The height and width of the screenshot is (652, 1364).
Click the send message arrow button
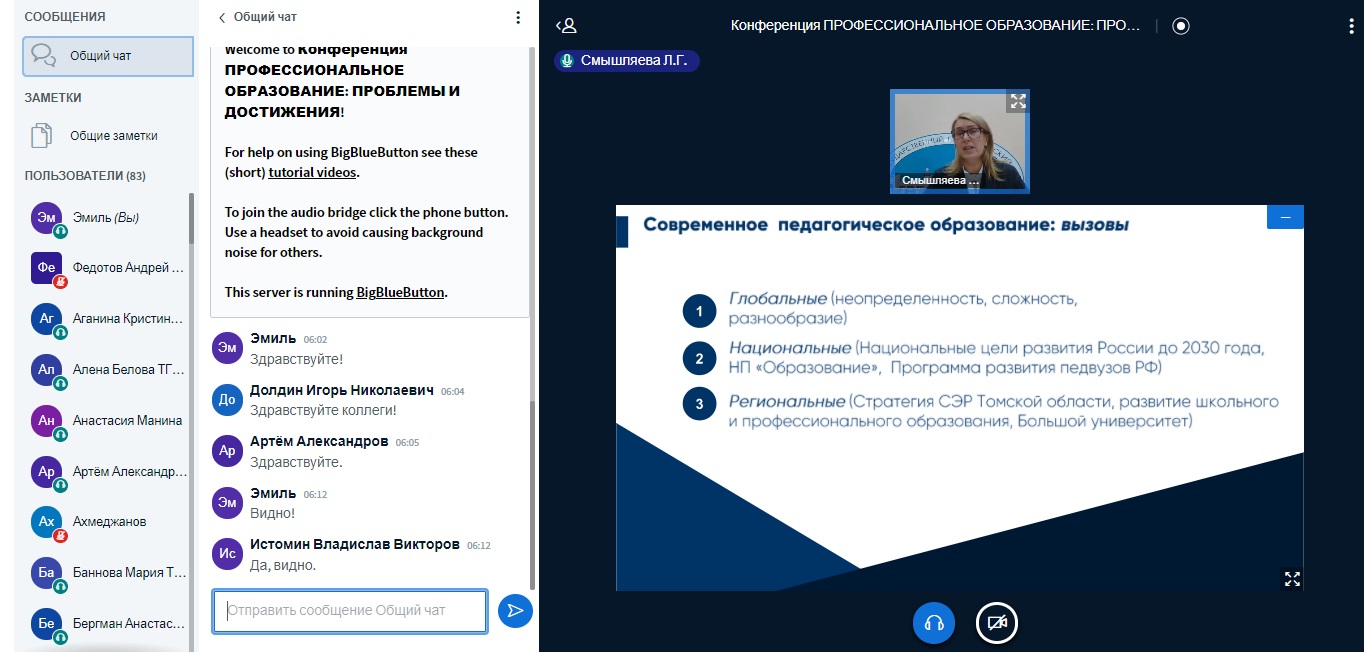tap(515, 610)
